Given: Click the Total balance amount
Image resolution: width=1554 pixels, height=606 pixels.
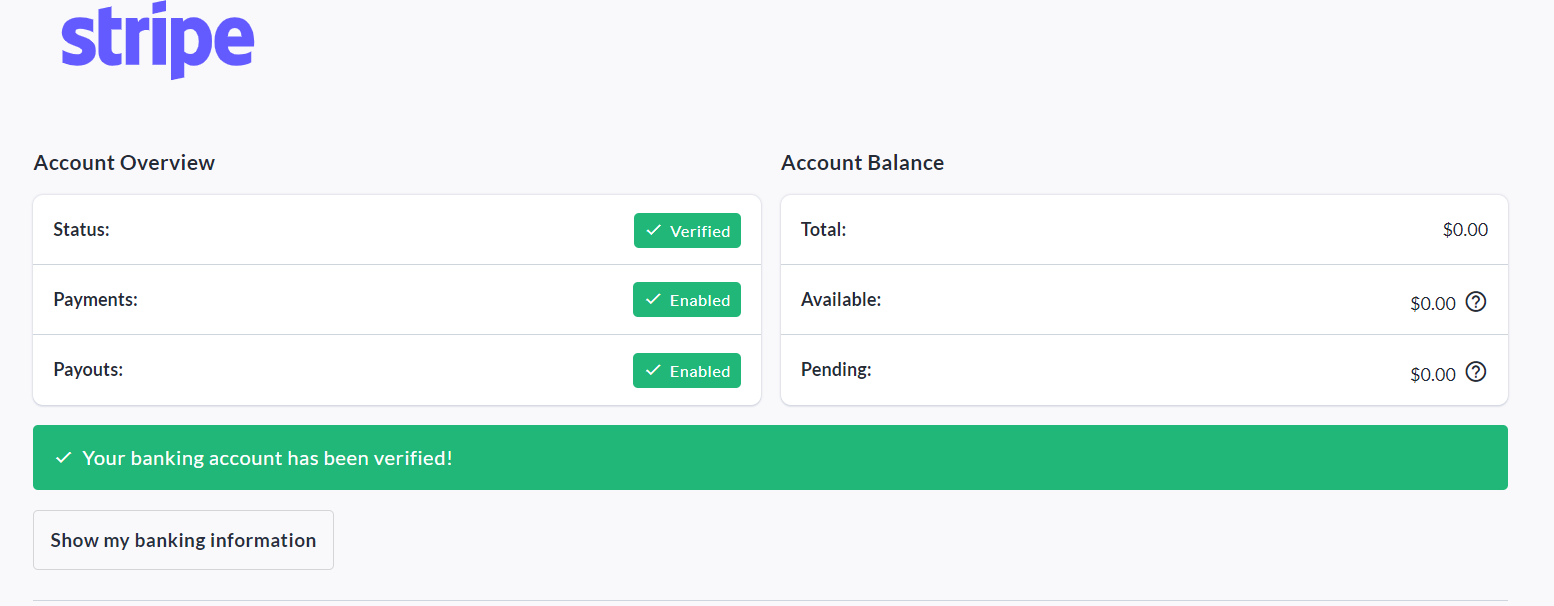Looking at the screenshot, I should pyautogui.click(x=1465, y=230).
